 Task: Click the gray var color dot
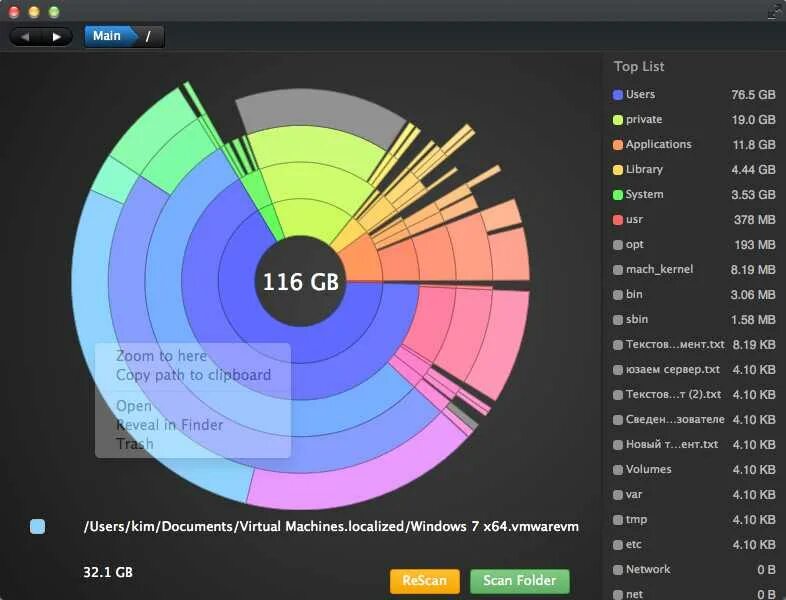pos(618,495)
